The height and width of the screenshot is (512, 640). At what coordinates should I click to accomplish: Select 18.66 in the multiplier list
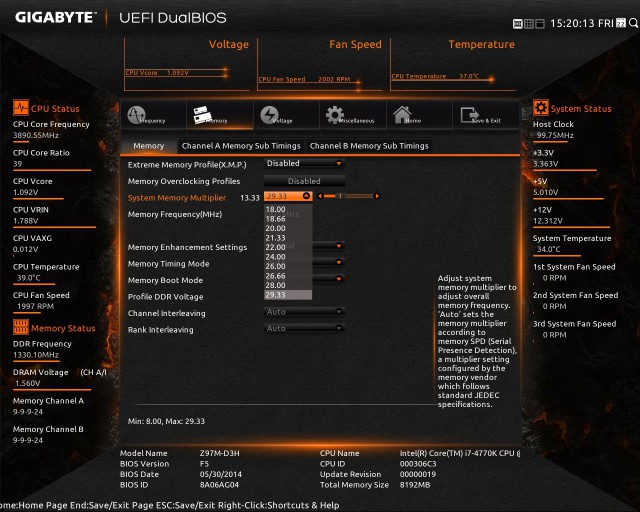click(288, 219)
